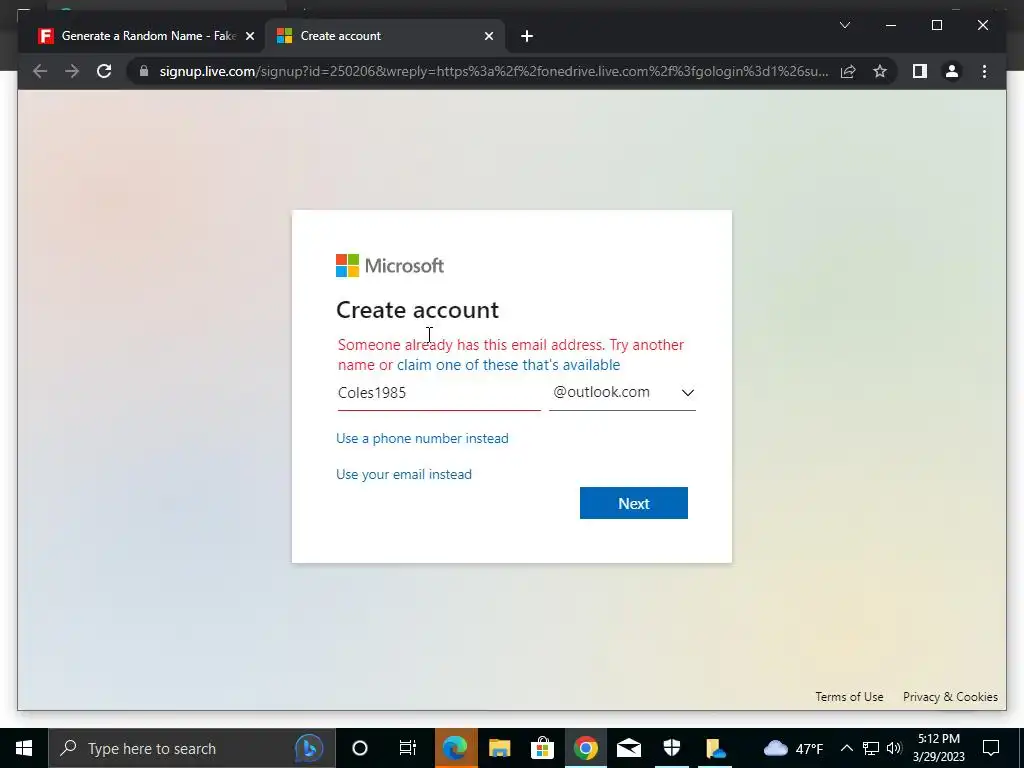This screenshot has width=1024, height=768.
Task: Open the Chrome profile menu
Action: tap(952, 71)
